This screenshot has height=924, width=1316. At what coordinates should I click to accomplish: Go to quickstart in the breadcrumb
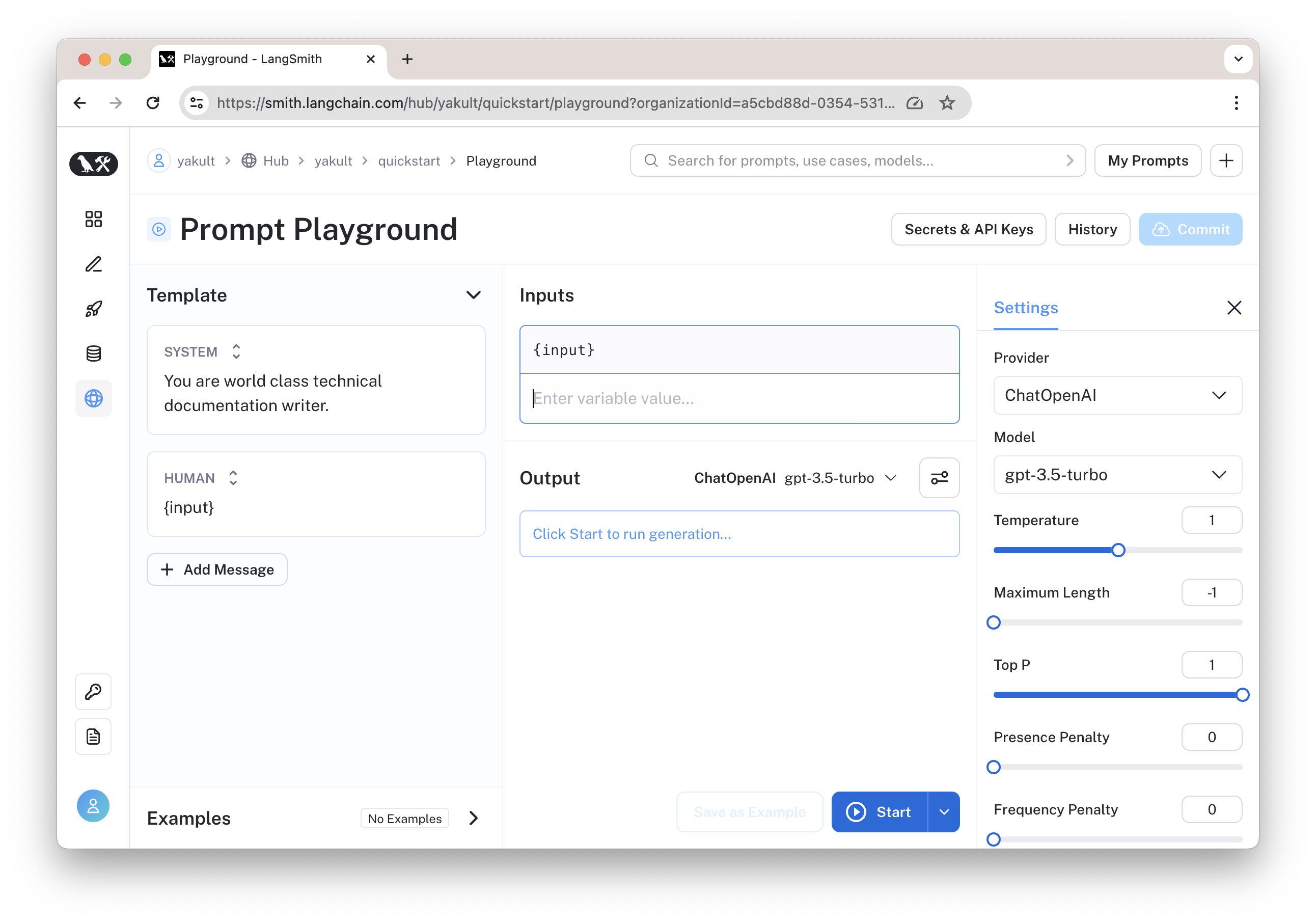click(x=408, y=161)
